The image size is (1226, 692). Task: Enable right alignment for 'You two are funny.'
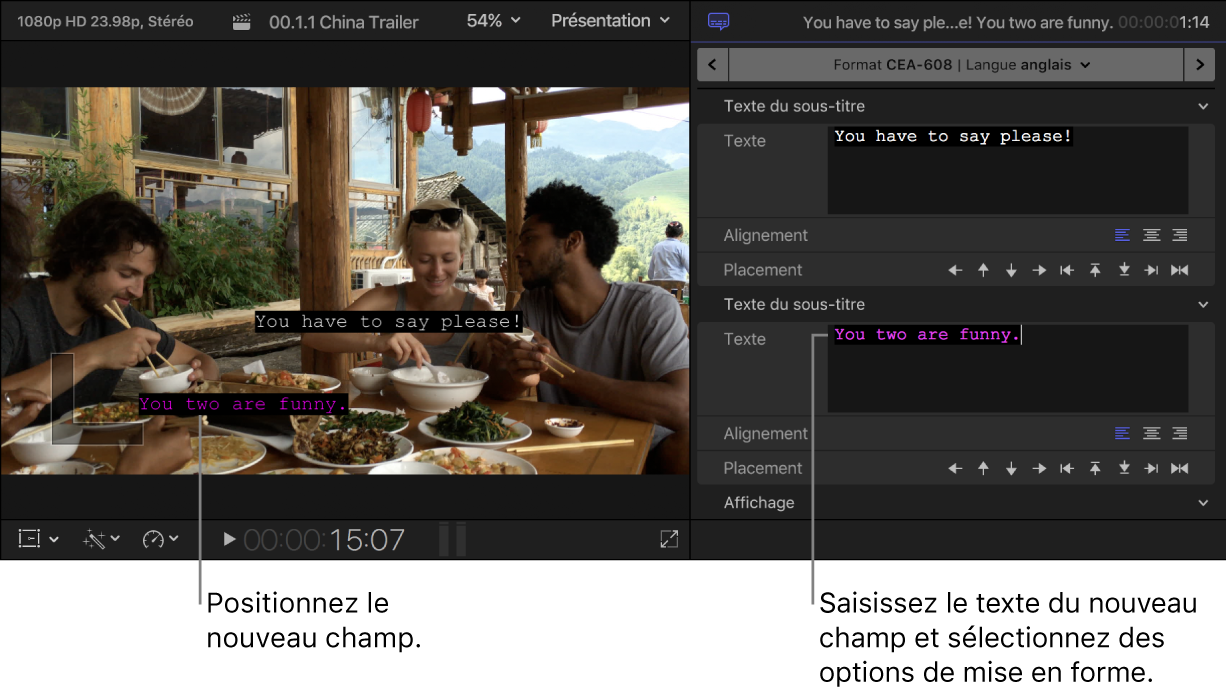tap(1179, 434)
